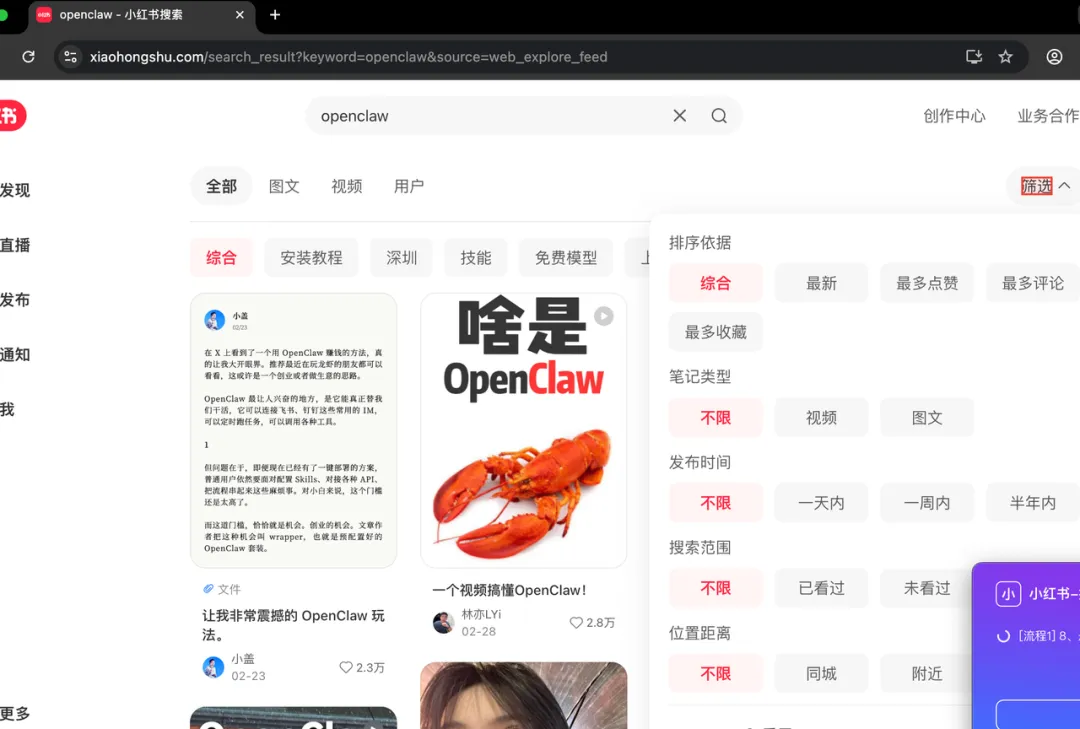Image resolution: width=1080 pixels, height=729 pixels.
Task: Choose 不限 under 发布时间
Action: [x=716, y=503]
